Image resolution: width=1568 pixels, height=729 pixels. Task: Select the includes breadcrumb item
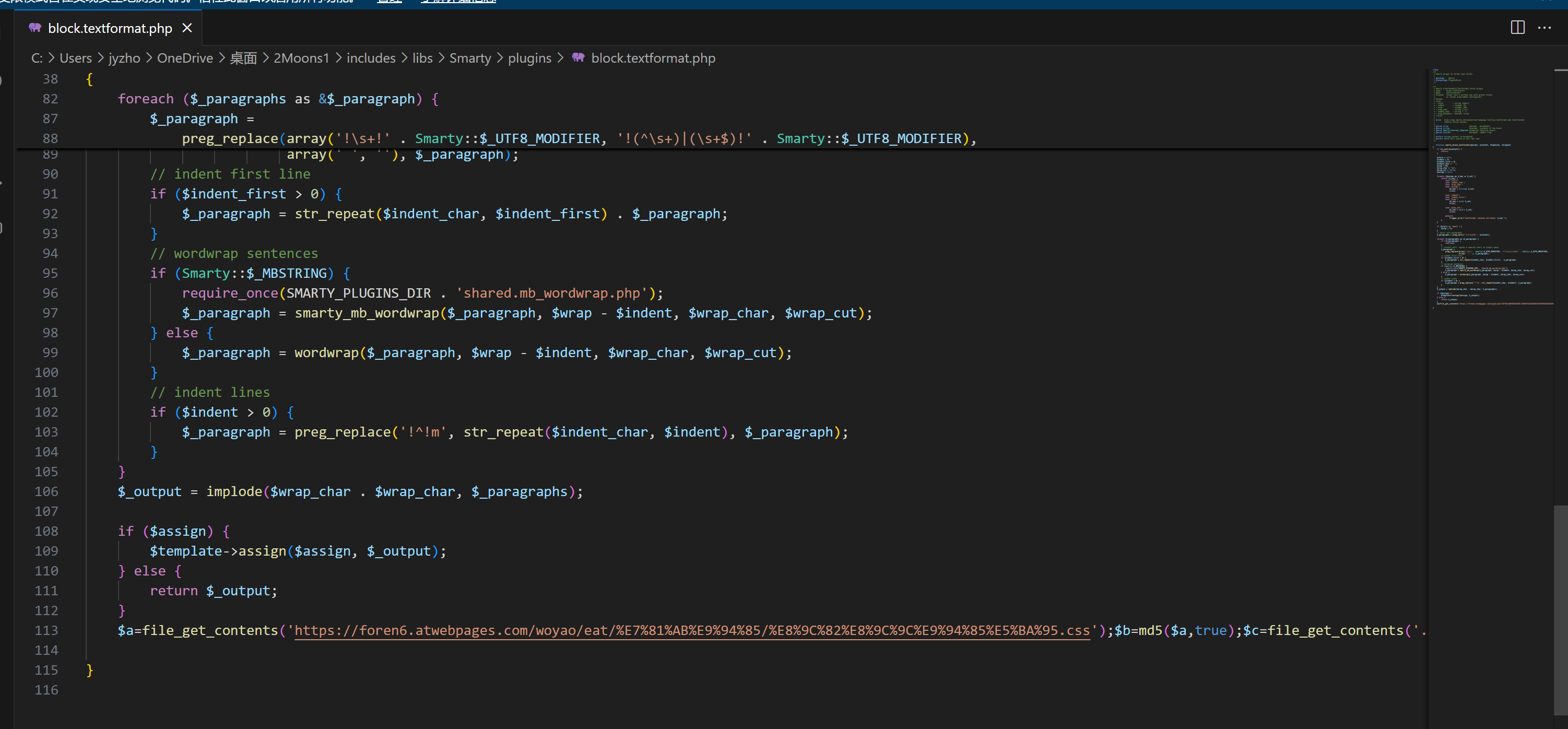371,58
